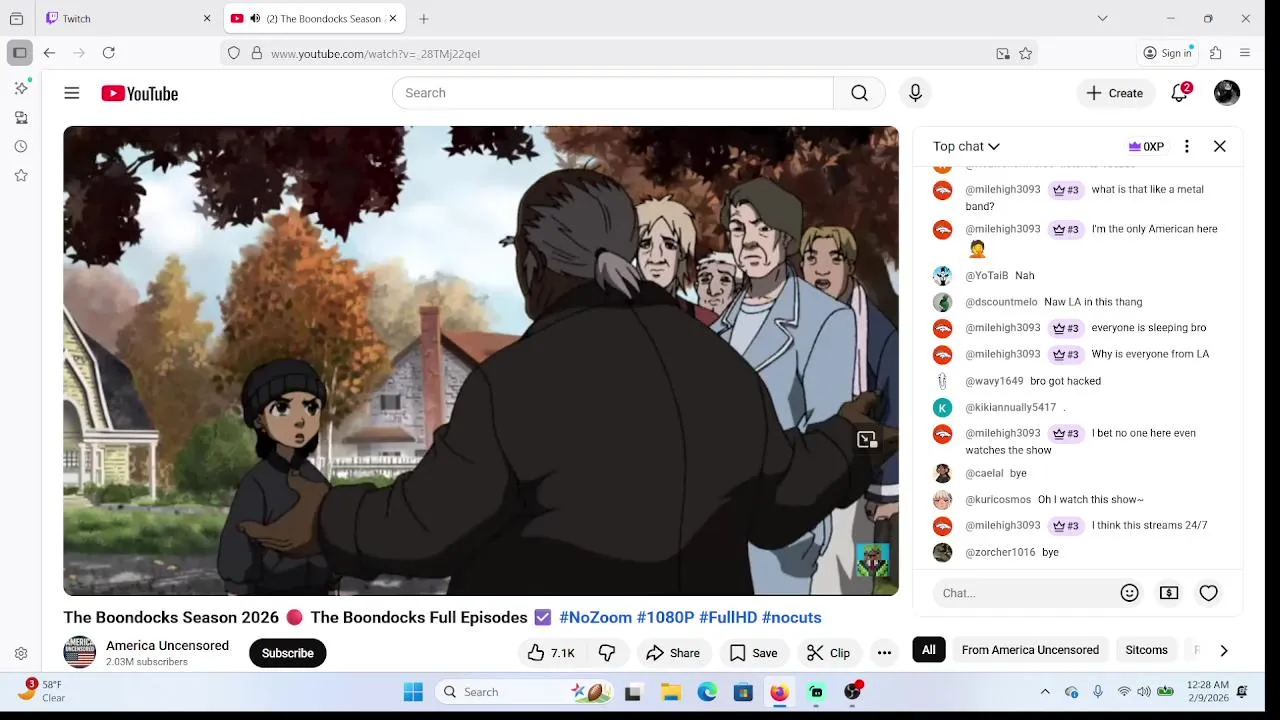Open Firefox View tab overview icon
This screenshot has width=1280, height=720.
coord(16,18)
